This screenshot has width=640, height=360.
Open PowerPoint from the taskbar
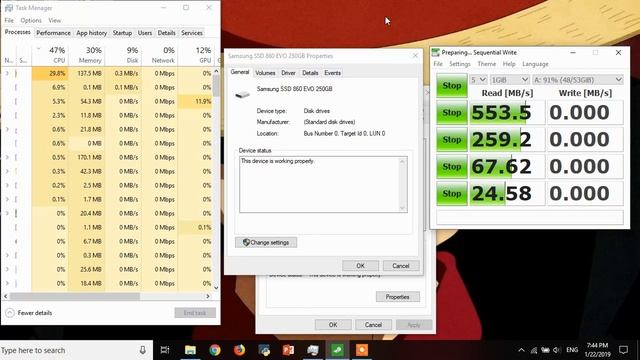pos(288,350)
